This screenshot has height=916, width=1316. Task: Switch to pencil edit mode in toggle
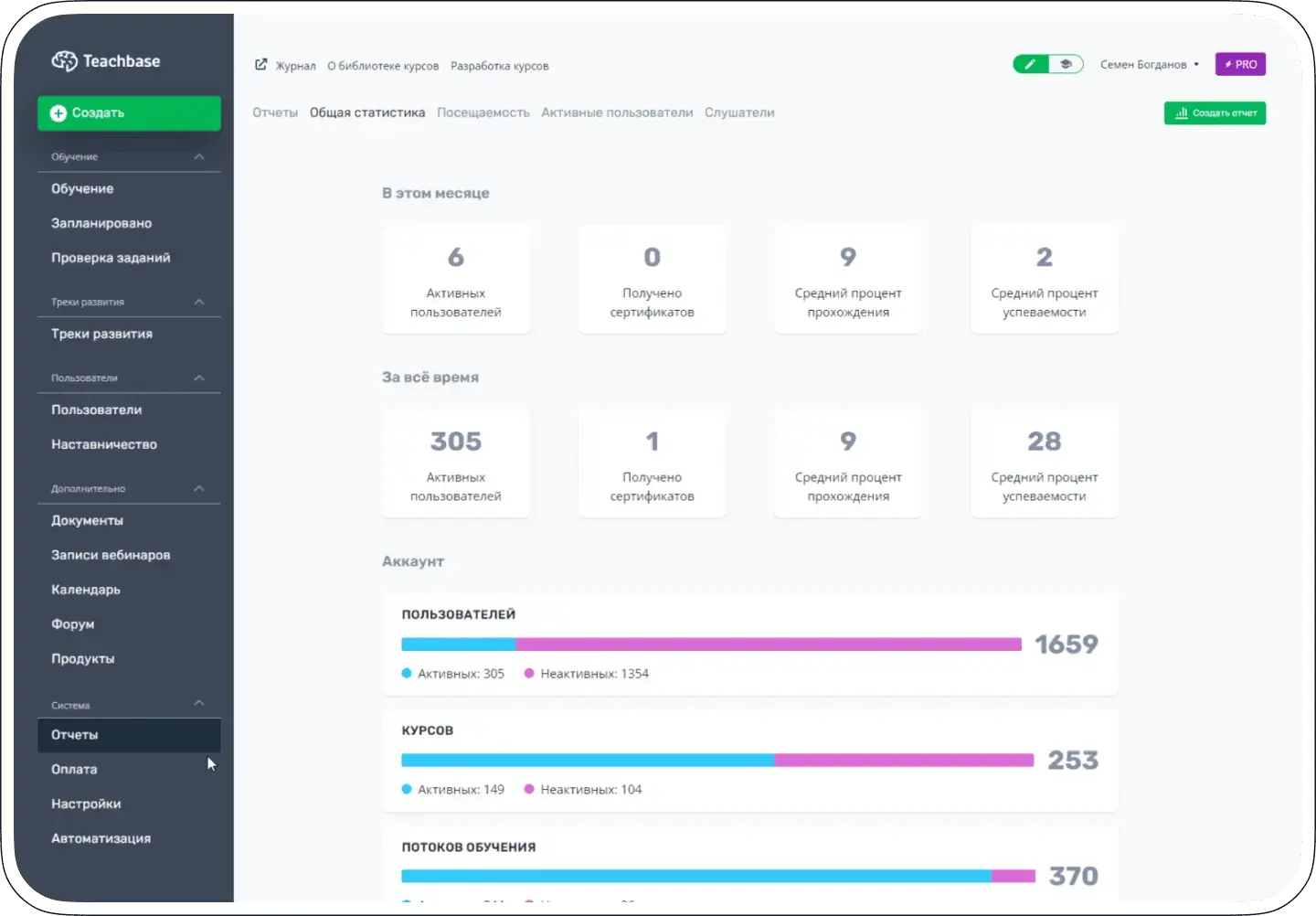(x=1031, y=64)
